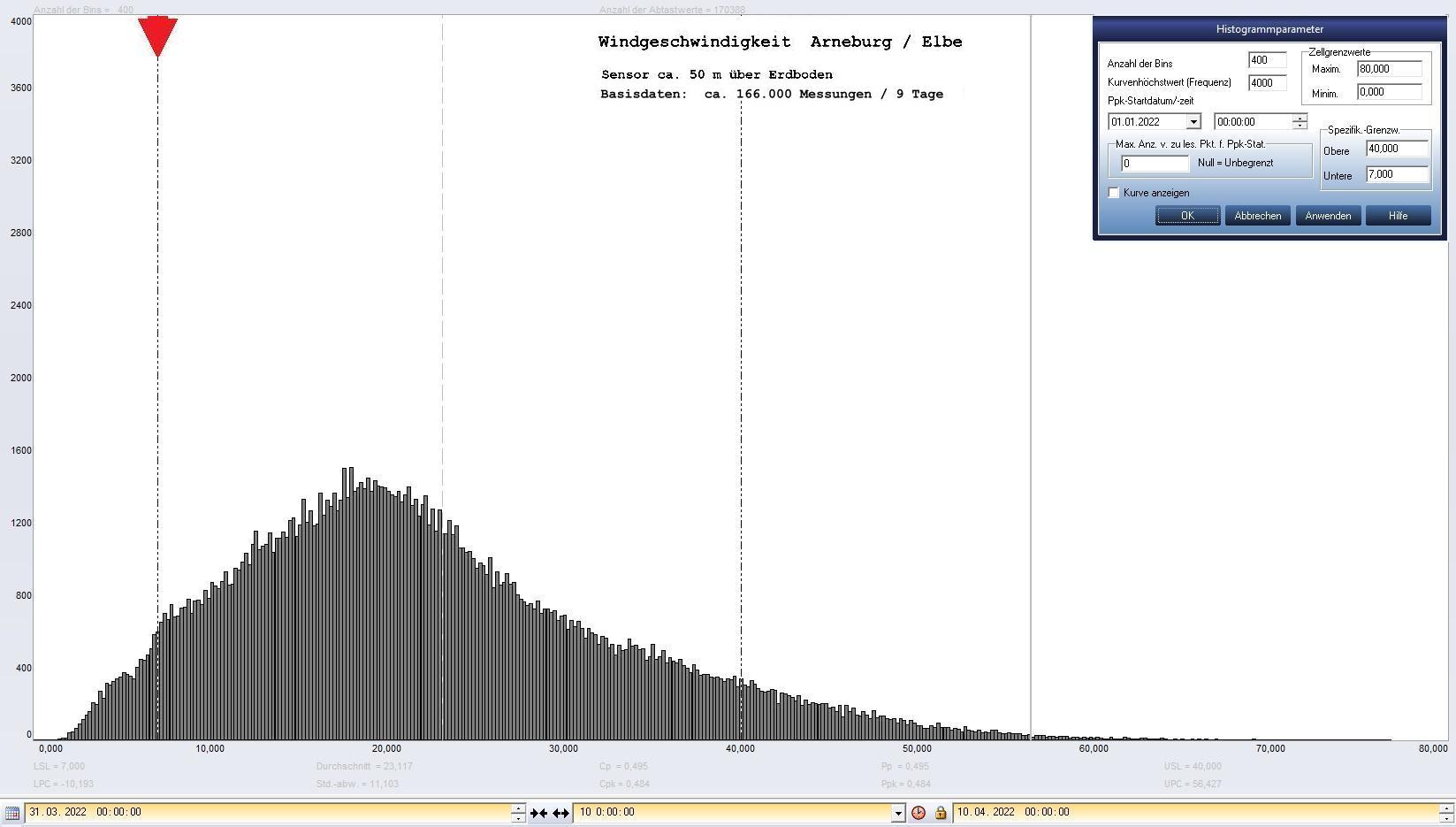
Task: Focus the Obere specification limit field
Action: tap(1396, 149)
